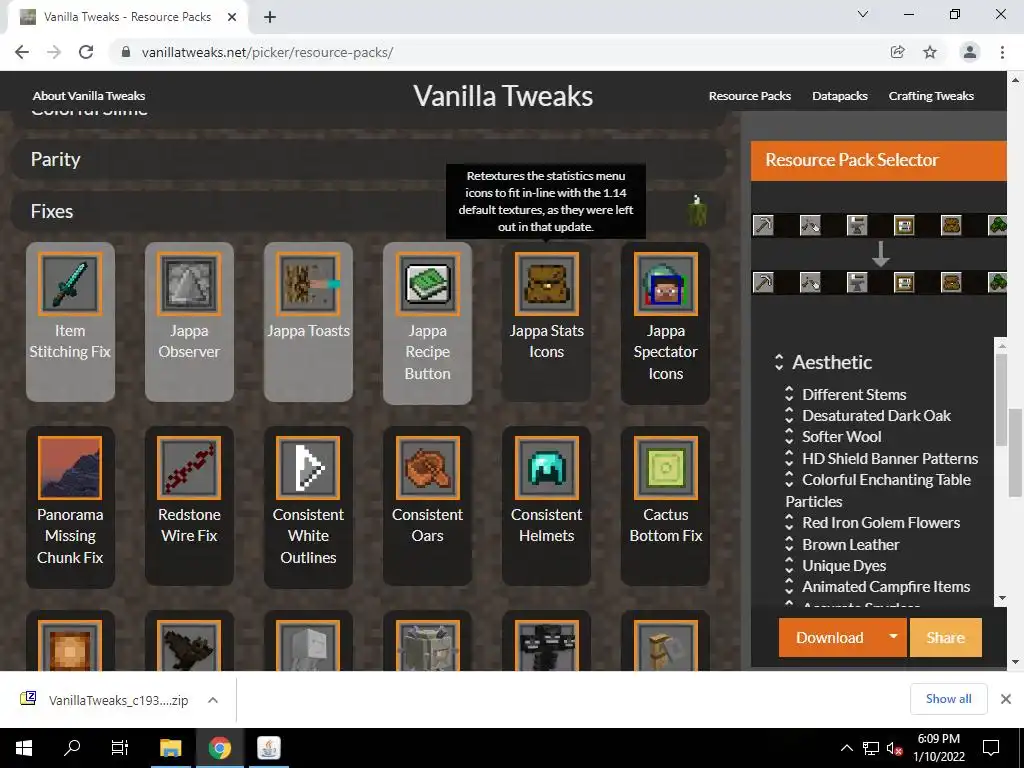Toggle the Cactus Bottom Fix pack label
The width and height of the screenshot is (1024, 768).
665,525
